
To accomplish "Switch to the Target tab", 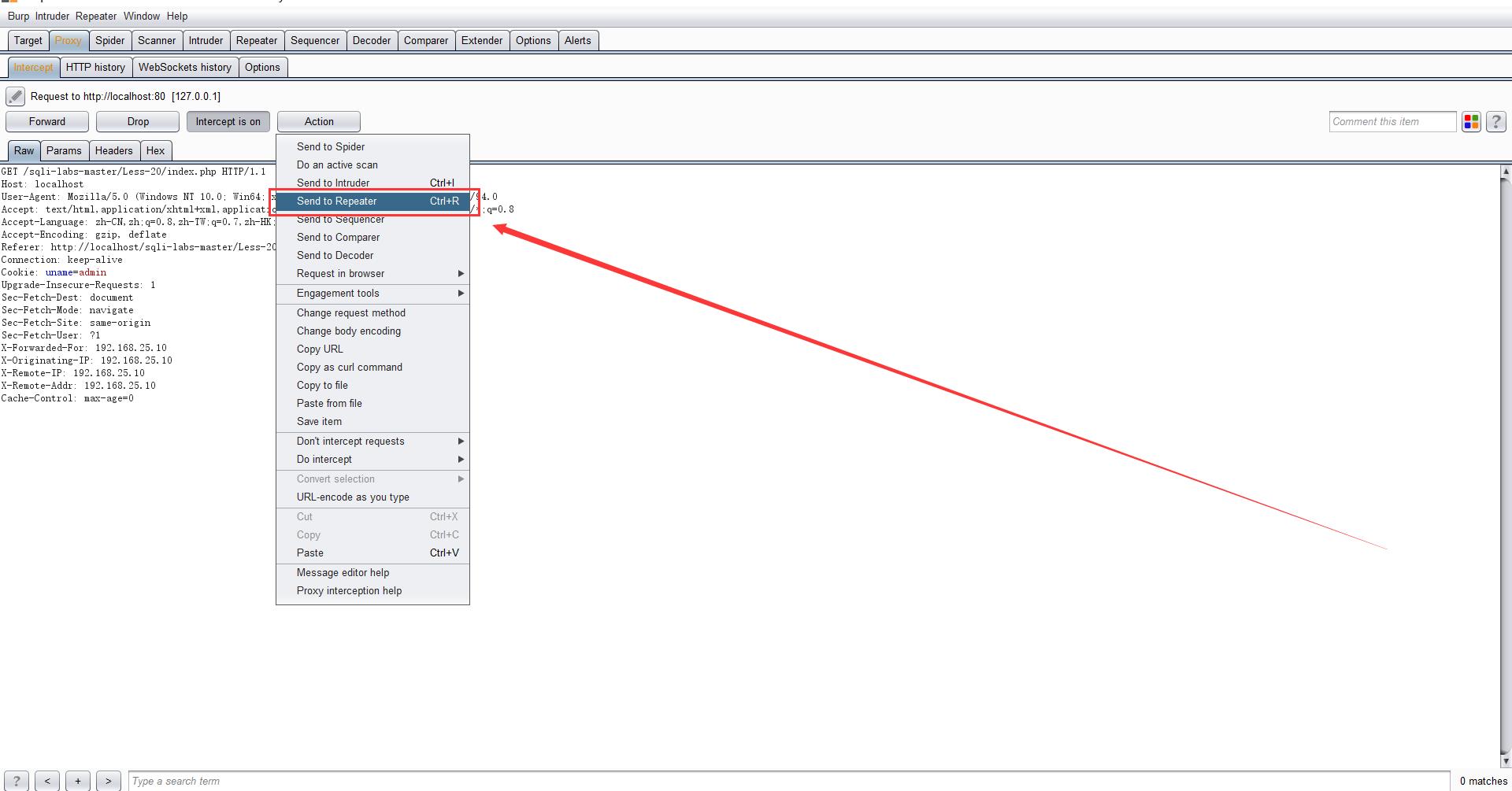I will point(28,41).
